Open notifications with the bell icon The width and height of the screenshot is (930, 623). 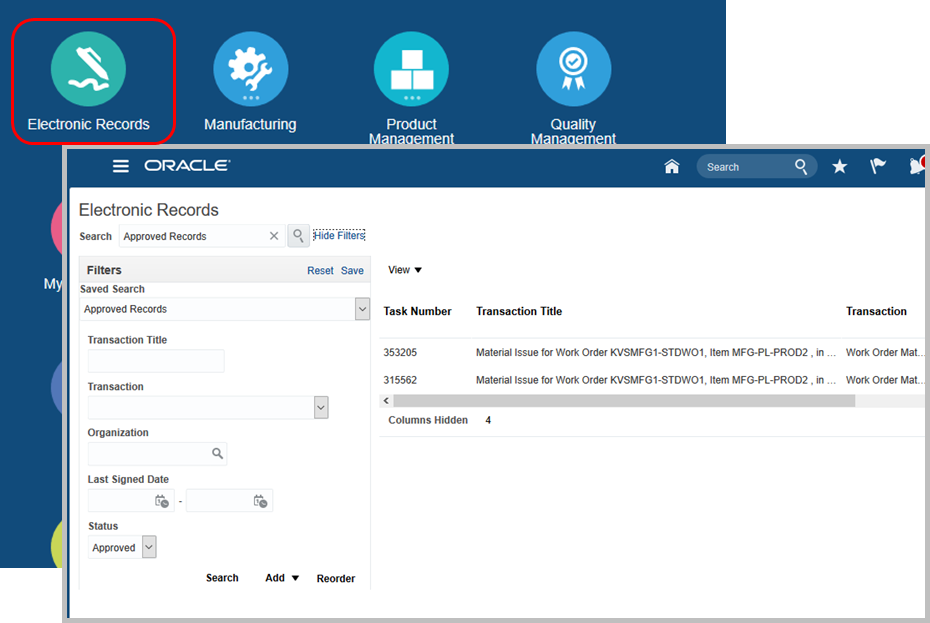click(915, 166)
